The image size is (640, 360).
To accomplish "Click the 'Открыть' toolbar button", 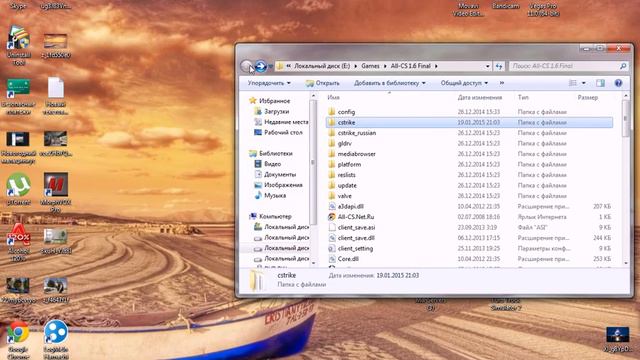I will (x=322, y=83).
